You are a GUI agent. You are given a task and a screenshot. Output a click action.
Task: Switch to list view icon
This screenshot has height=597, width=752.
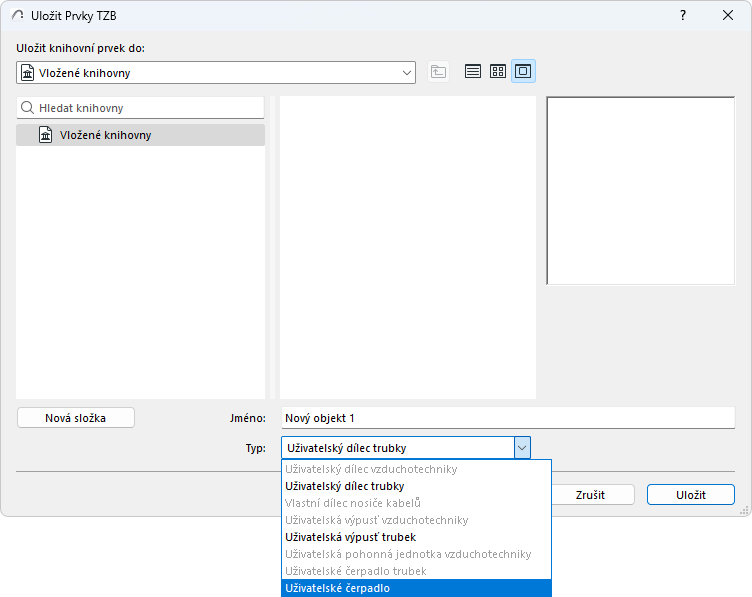(x=473, y=71)
